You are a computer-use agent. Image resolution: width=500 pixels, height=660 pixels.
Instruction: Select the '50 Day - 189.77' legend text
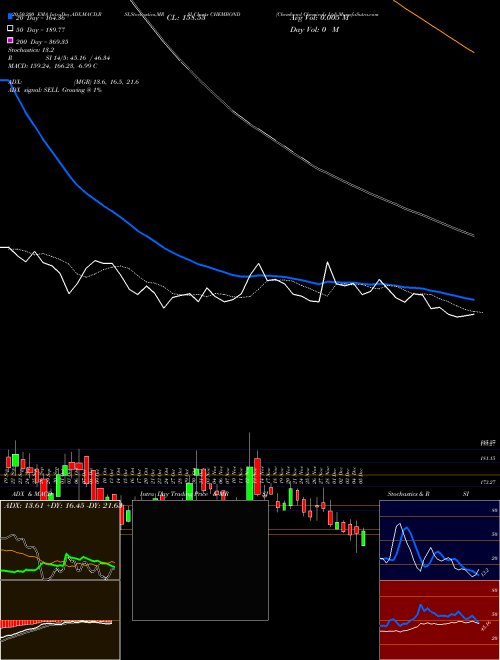click(x=40, y=30)
